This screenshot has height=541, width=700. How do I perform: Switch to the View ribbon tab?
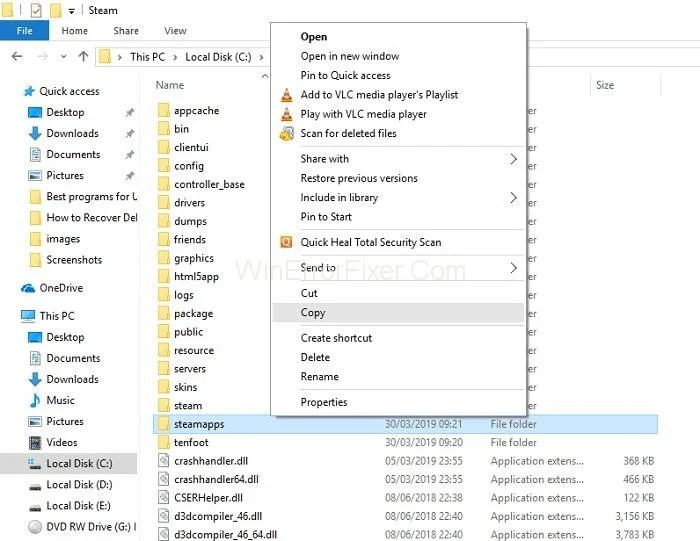175,31
